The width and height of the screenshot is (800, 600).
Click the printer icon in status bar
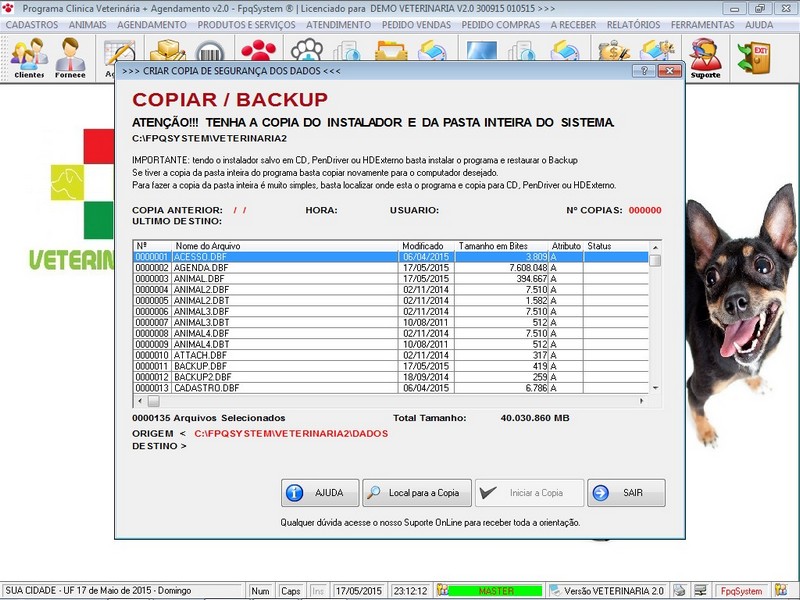point(679,590)
